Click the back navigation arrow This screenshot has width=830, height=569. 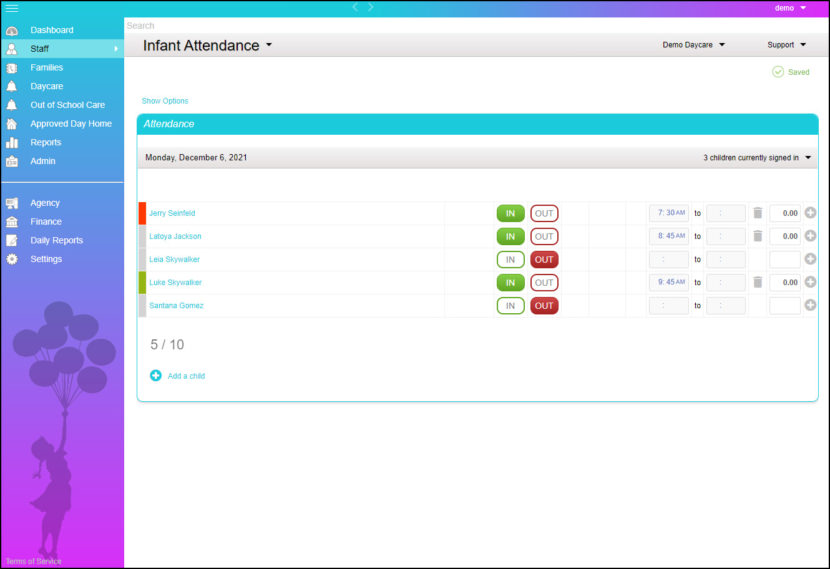pos(355,7)
